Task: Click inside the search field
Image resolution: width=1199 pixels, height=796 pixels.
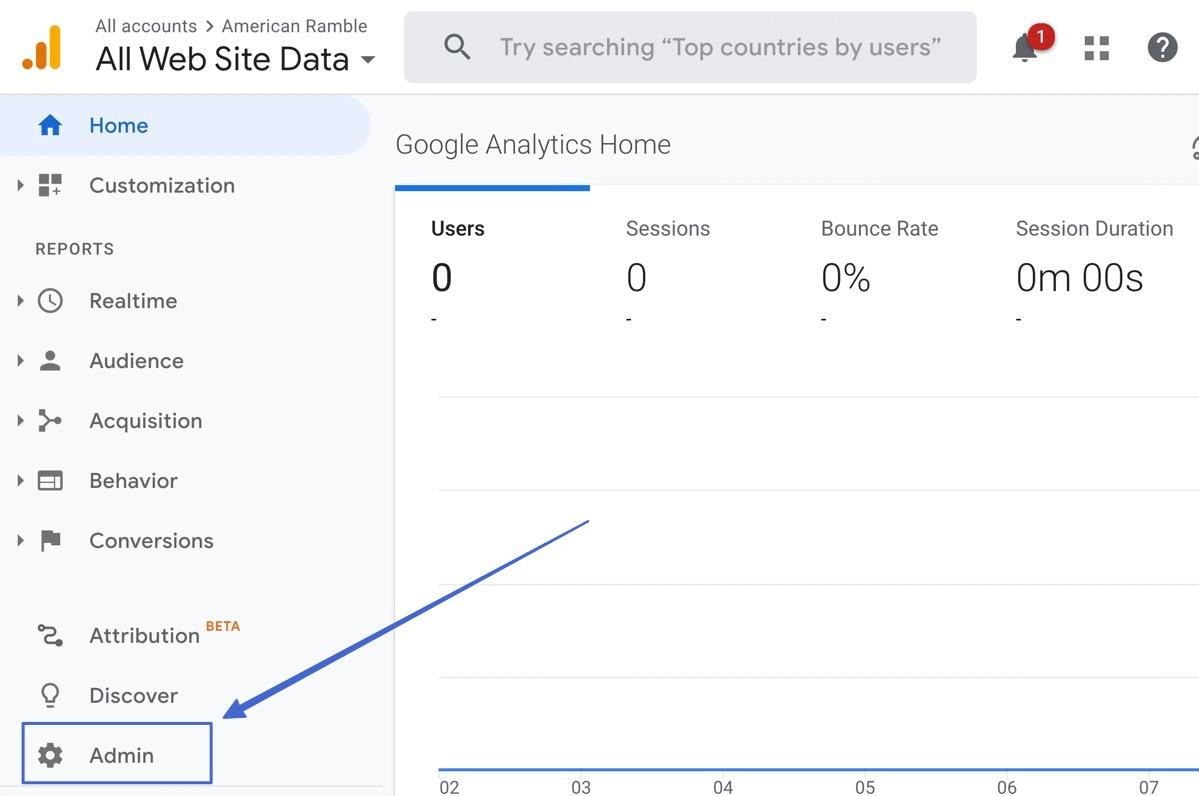Action: pos(690,47)
